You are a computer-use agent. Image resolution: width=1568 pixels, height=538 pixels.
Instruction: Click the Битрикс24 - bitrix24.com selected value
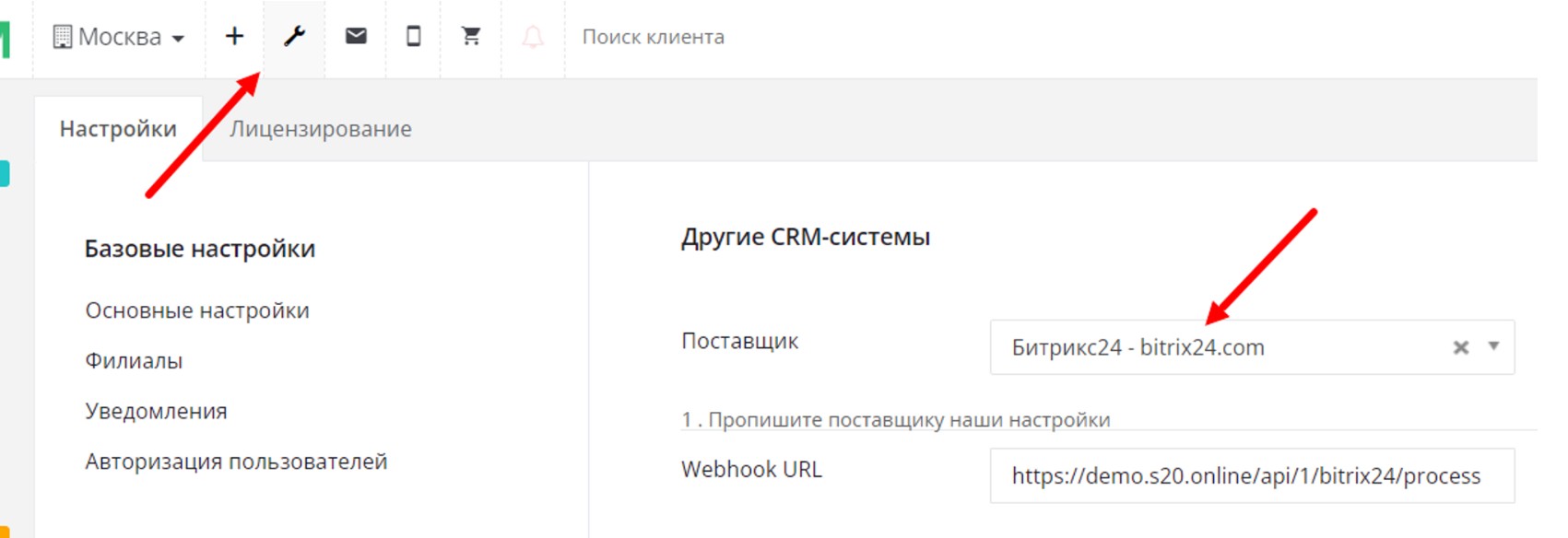tap(1138, 347)
